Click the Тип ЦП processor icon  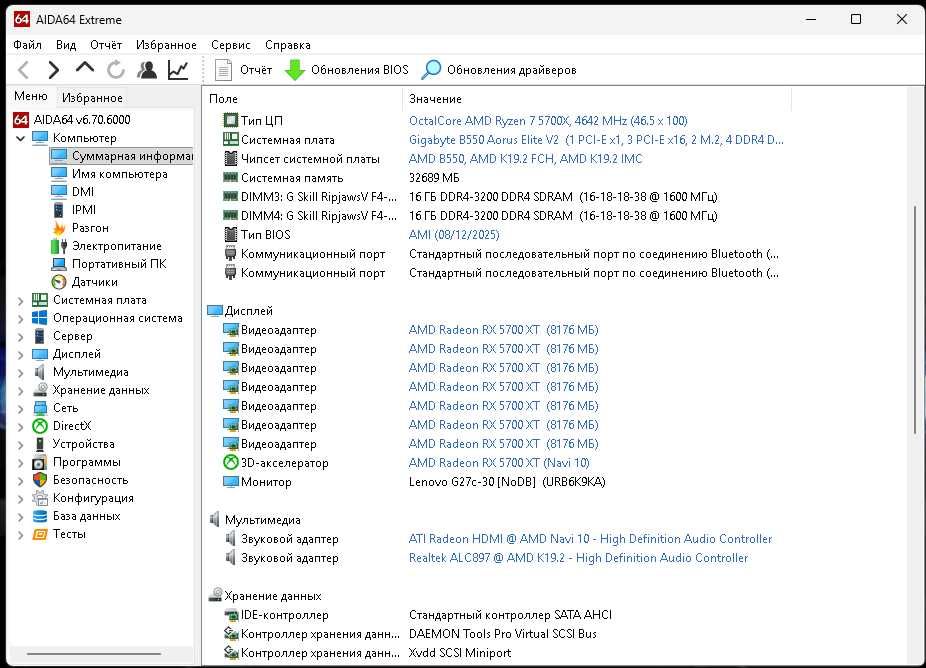230,120
